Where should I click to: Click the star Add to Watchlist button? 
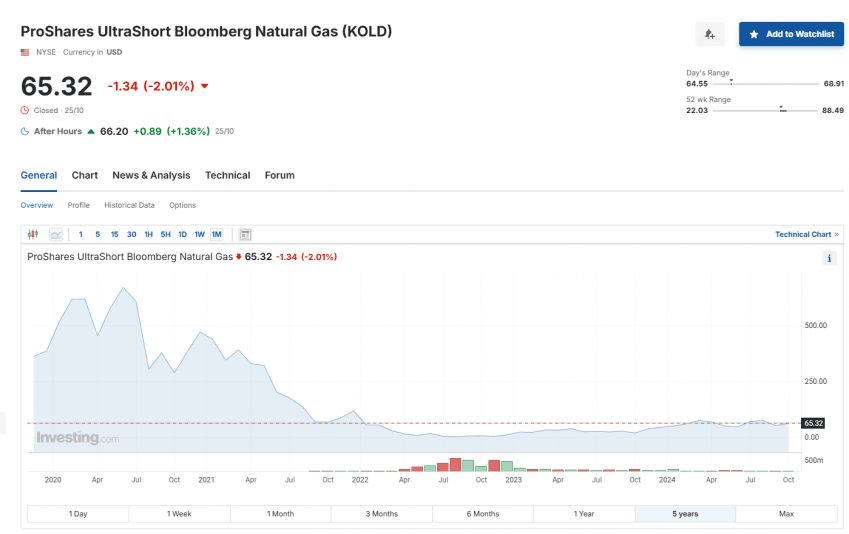coord(791,34)
